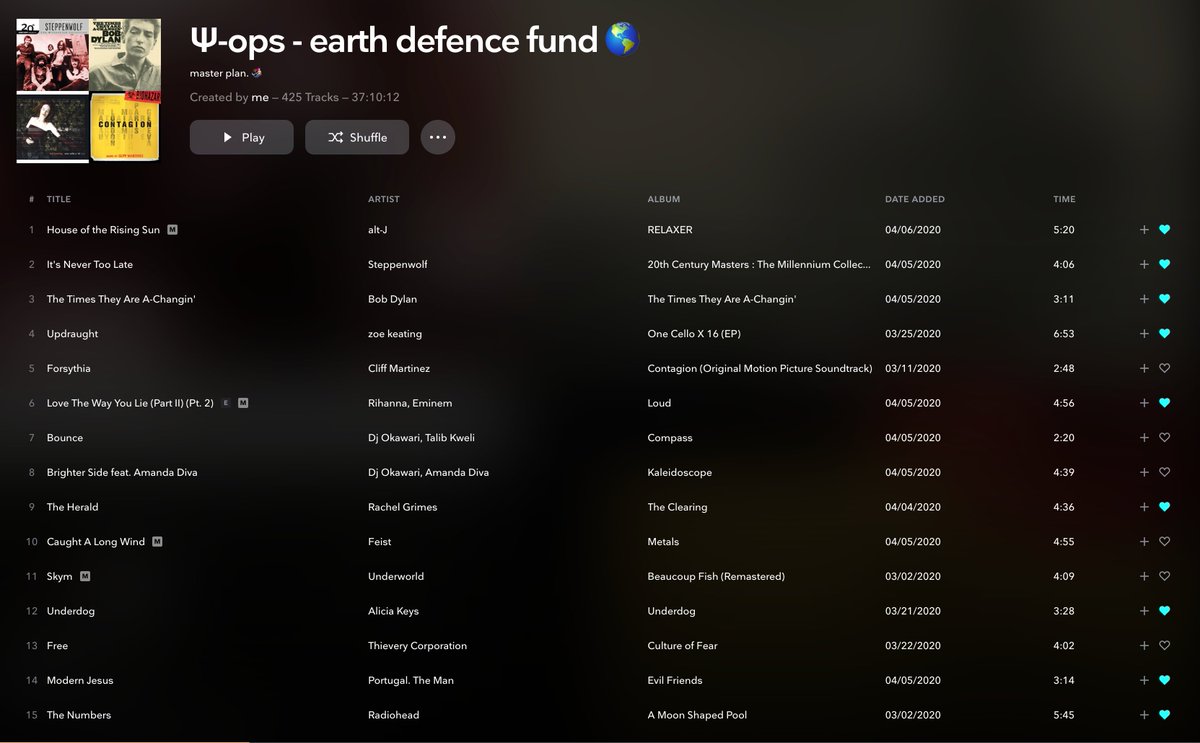This screenshot has width=1200, height=743.
Task: Open artist Talib Kweli in Bounce row
Action: [x=448, y=438]
